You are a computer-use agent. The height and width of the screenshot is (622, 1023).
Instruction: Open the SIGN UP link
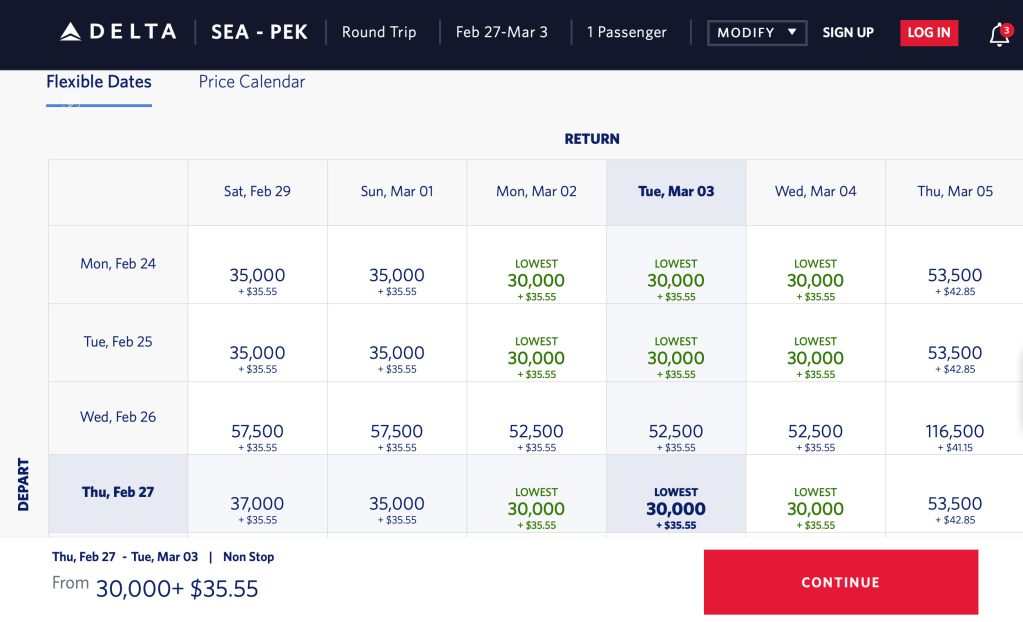click(848, 32)
